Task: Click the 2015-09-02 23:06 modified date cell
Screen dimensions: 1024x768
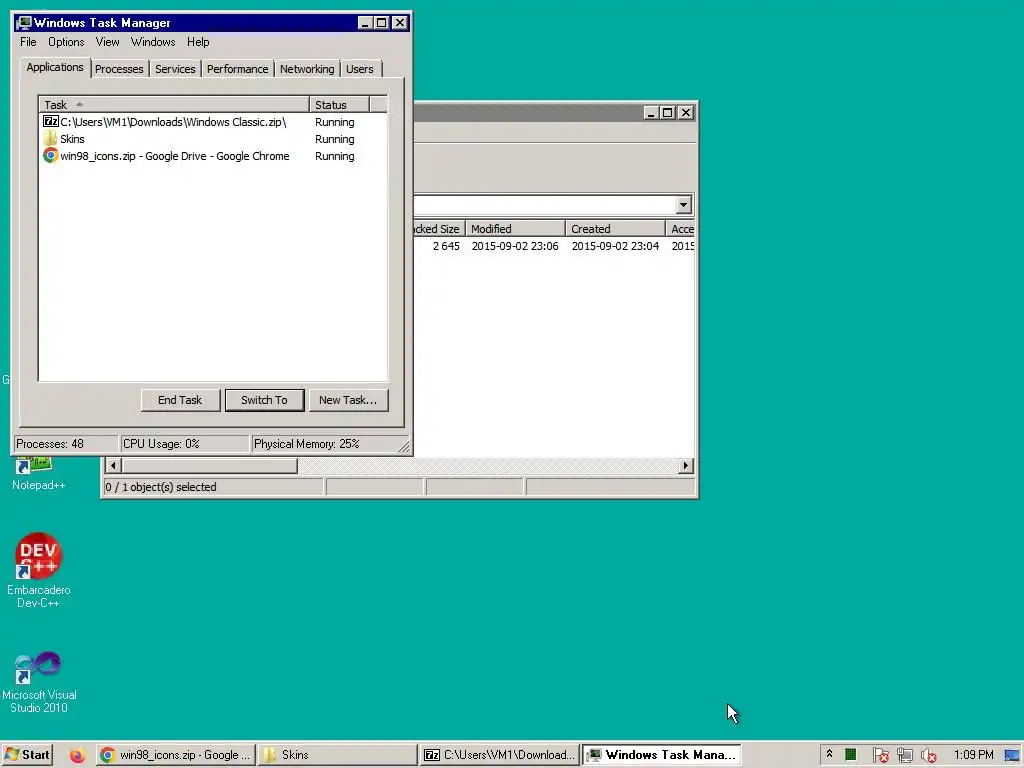Action: pos(515,246)
